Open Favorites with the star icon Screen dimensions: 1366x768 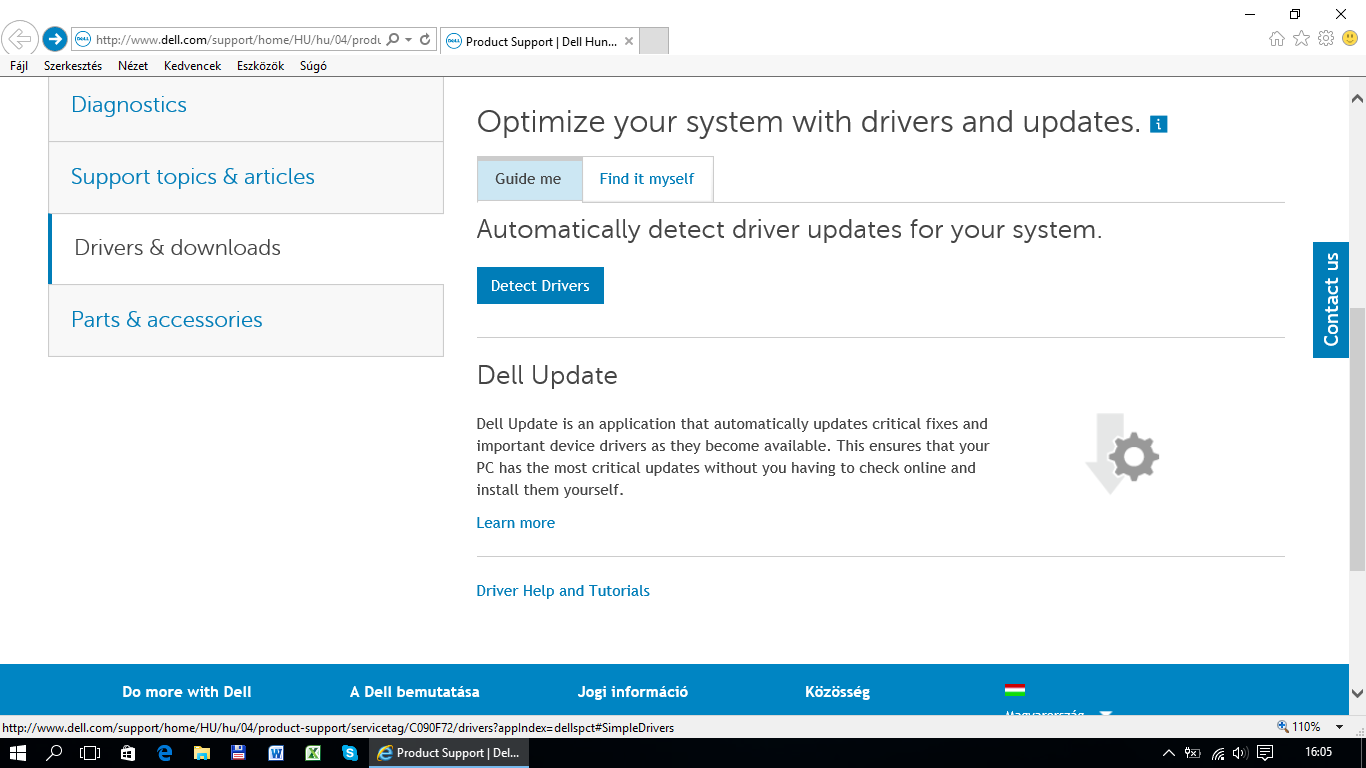[x=1301, y=39]
